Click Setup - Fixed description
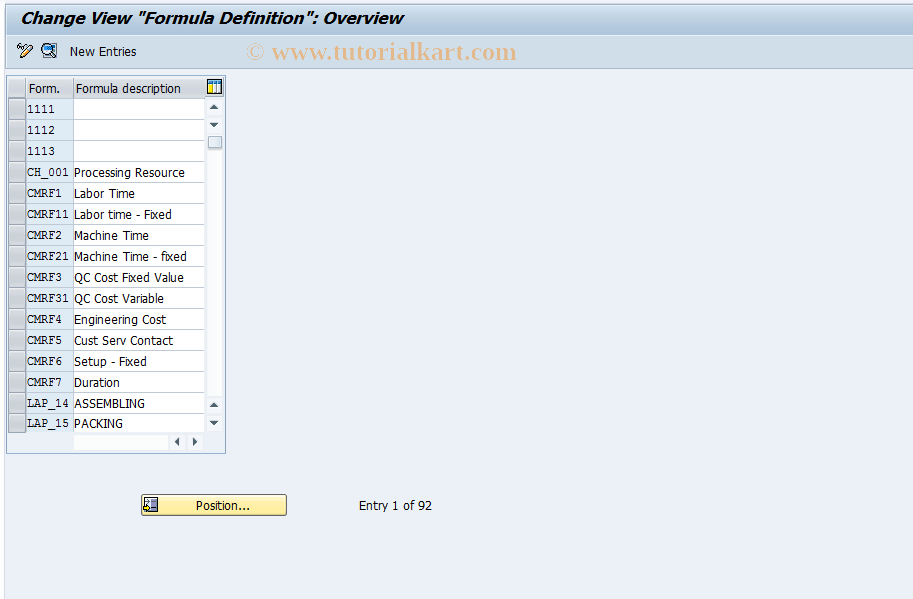Viewport: 913px width, 599px height. (x=139, y=361)
